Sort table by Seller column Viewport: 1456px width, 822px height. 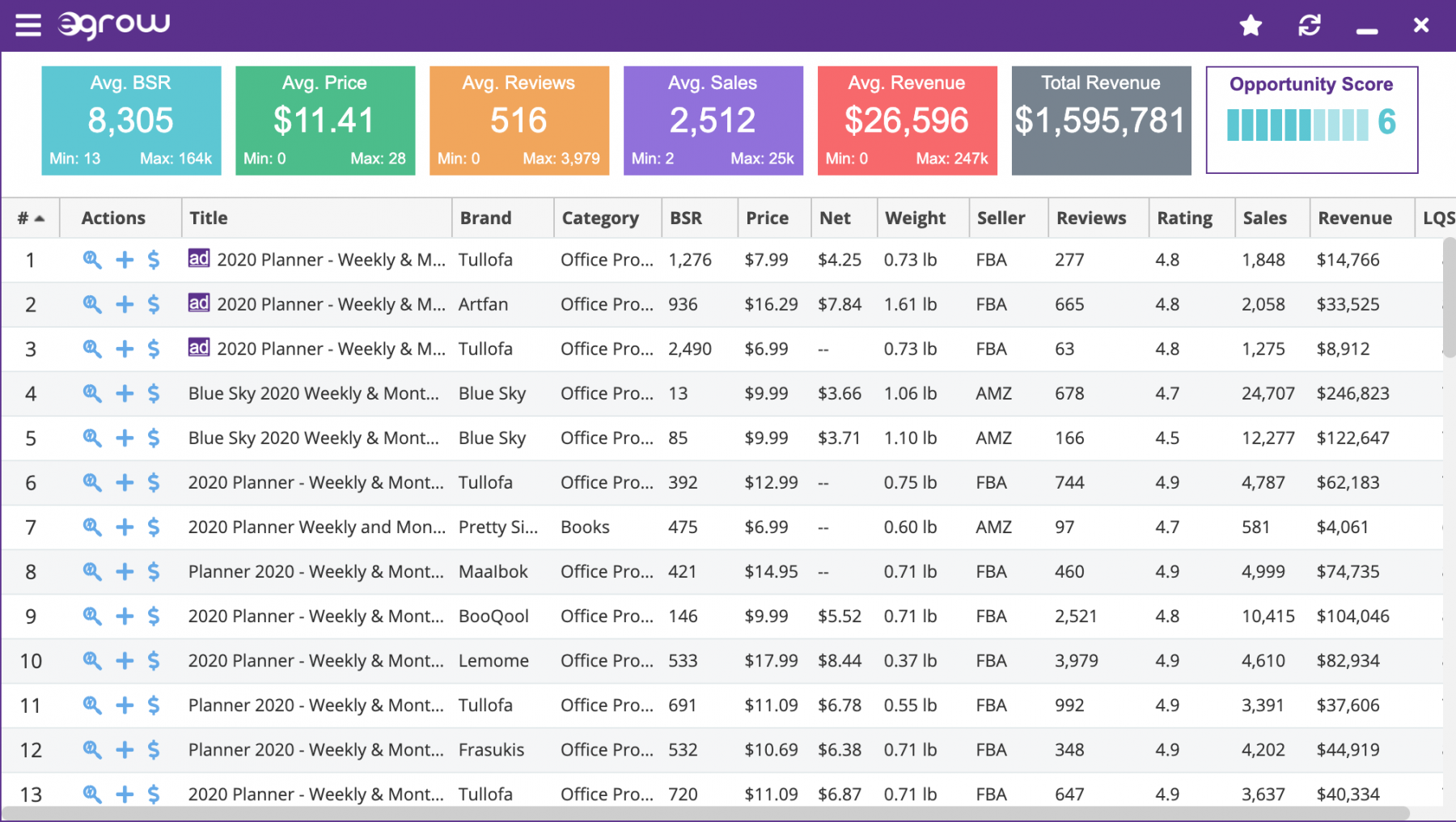(1009, 218)
